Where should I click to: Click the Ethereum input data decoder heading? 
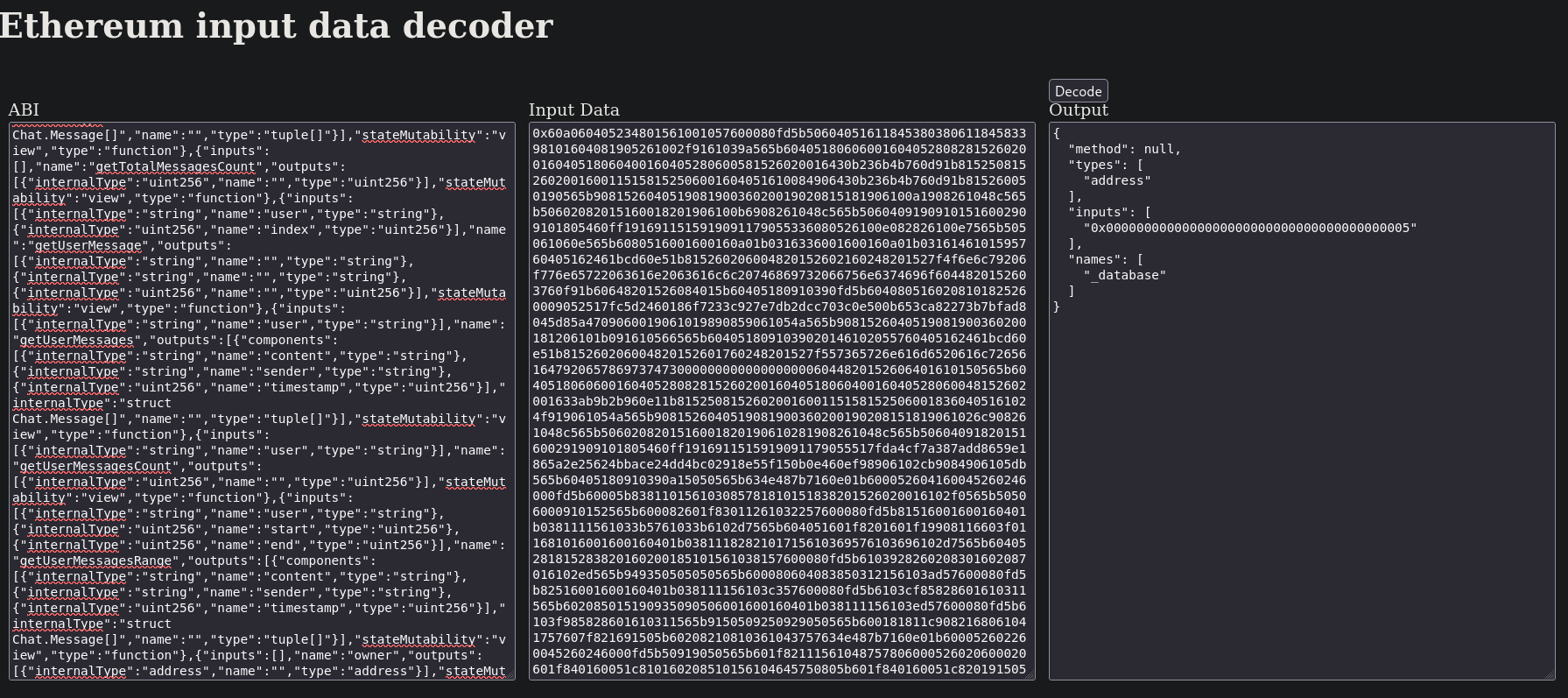coord(276,25)
